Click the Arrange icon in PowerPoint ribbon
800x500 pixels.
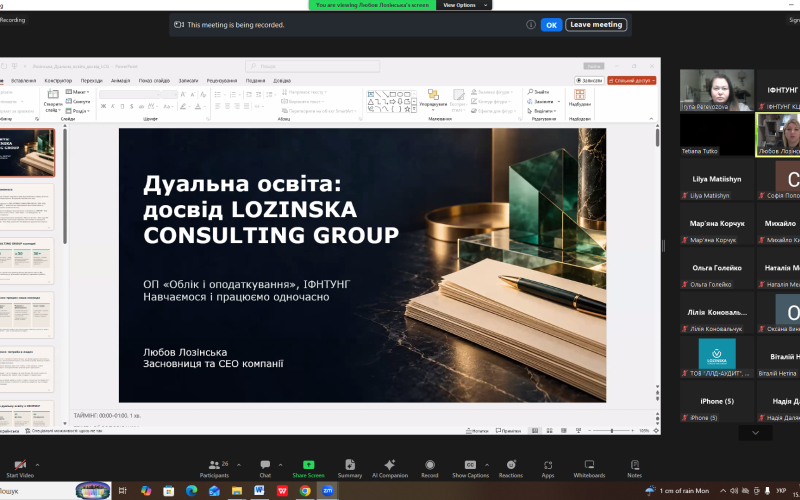(433, 94)
